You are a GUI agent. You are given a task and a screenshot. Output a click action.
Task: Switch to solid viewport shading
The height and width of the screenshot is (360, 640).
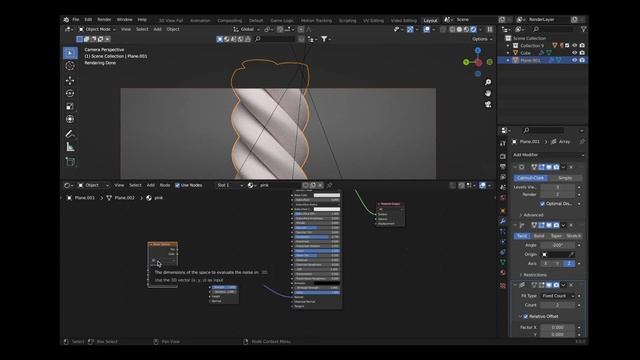(459, 29)
